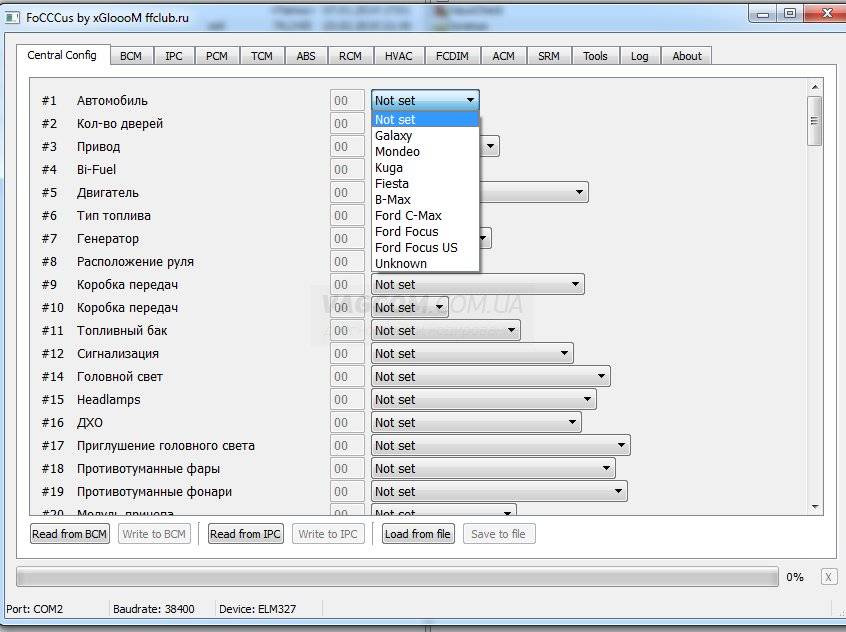Click the Write to IPC button
Image resolution: width=846 pixels, height=632 pixels.
pos(328,534)
